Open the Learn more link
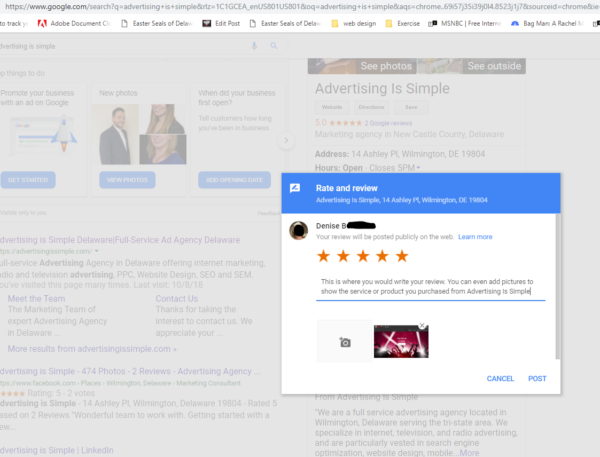This screenshot has height=457, width=600. click(475, 237)
